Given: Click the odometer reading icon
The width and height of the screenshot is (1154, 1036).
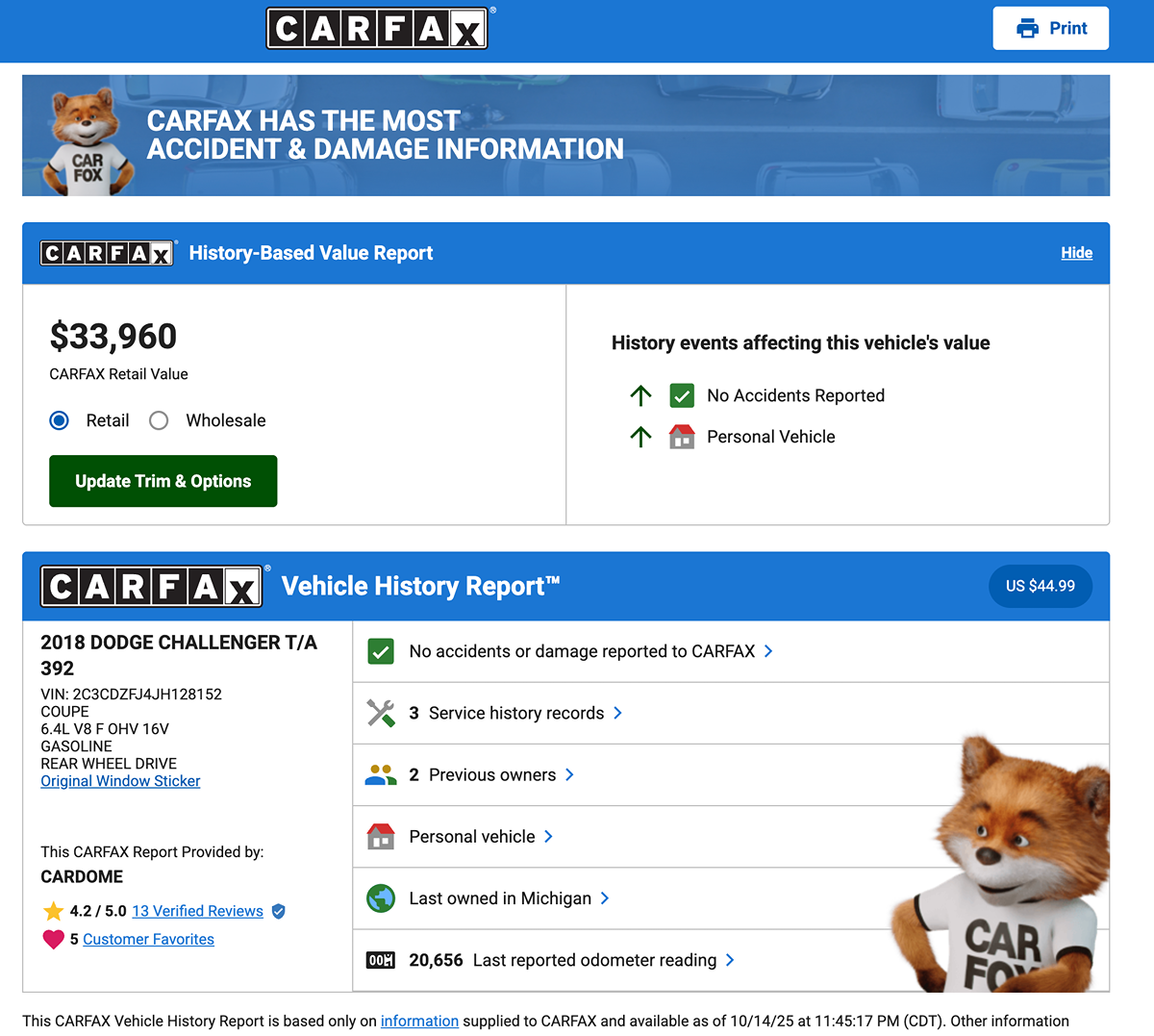Looking at the screenshot, I should [x=381, y=960].
